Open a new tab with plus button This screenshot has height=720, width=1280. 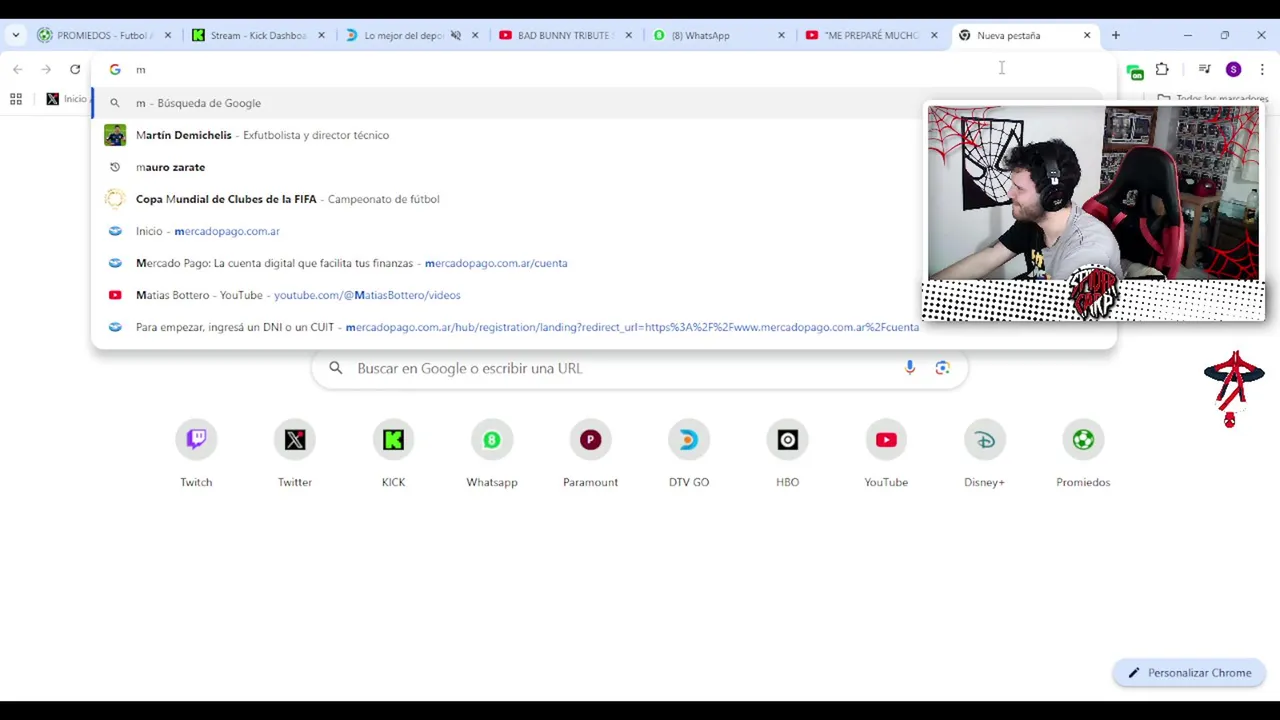point(1116,35)
